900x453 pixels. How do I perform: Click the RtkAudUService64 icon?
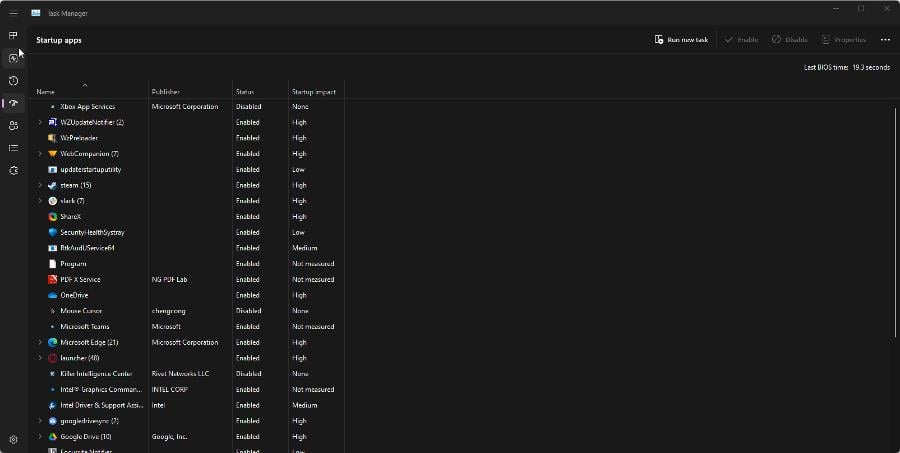53,248
